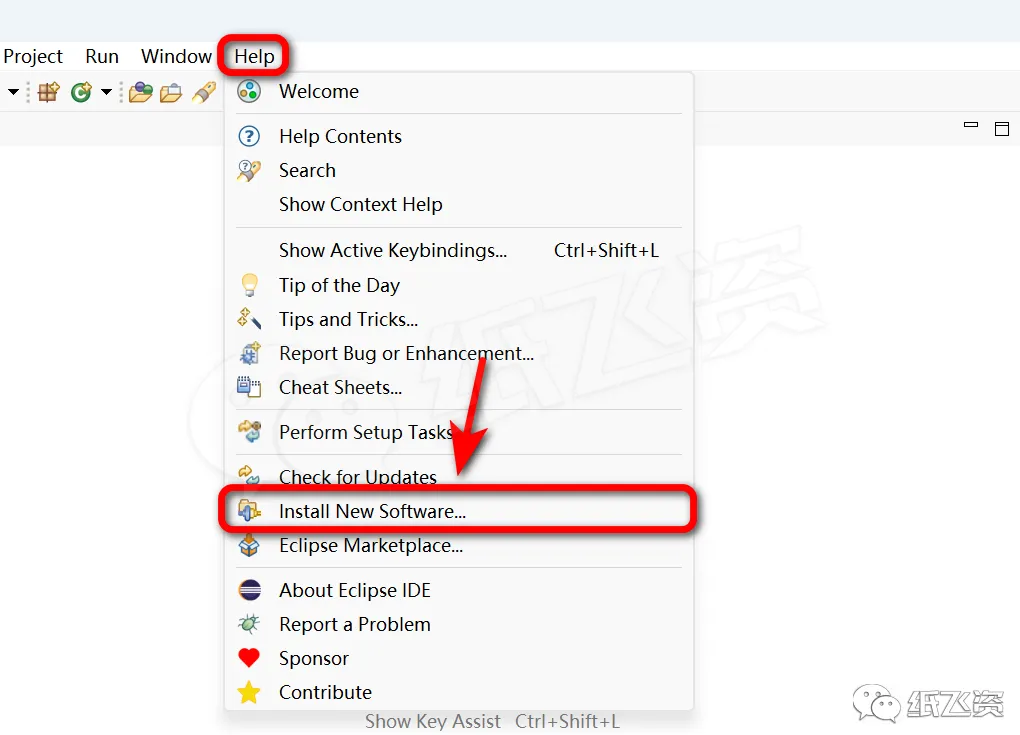The image size is (1020, 735).
Task: Click the Help Contents question mark icon
Action: pos(249,137)
